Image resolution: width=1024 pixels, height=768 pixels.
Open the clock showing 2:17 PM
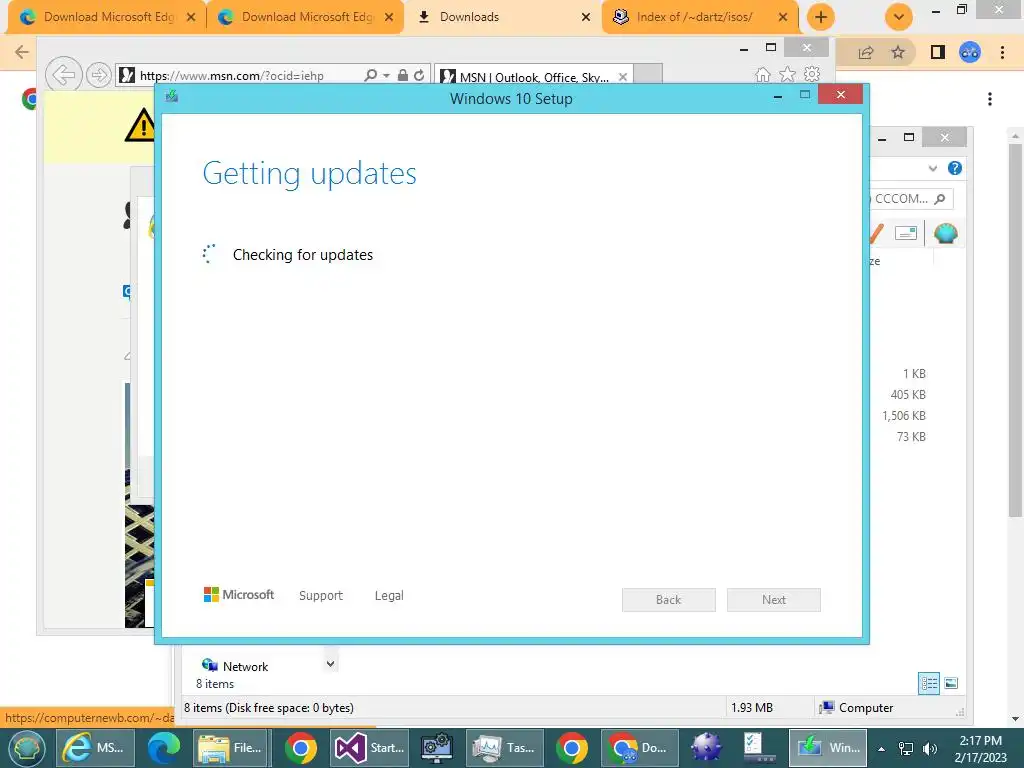[980, 749]
